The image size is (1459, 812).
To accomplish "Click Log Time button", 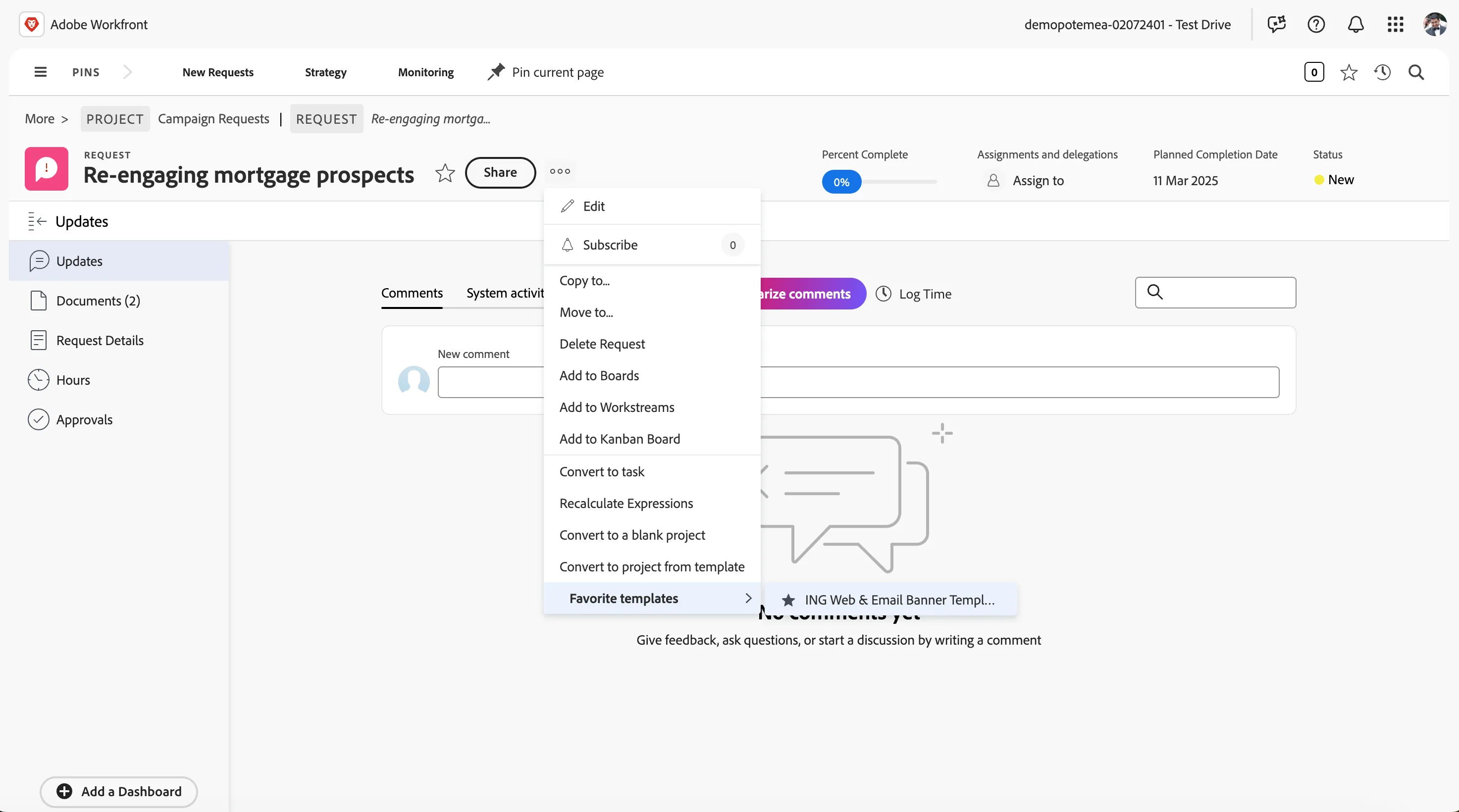I will pos(914,293).
